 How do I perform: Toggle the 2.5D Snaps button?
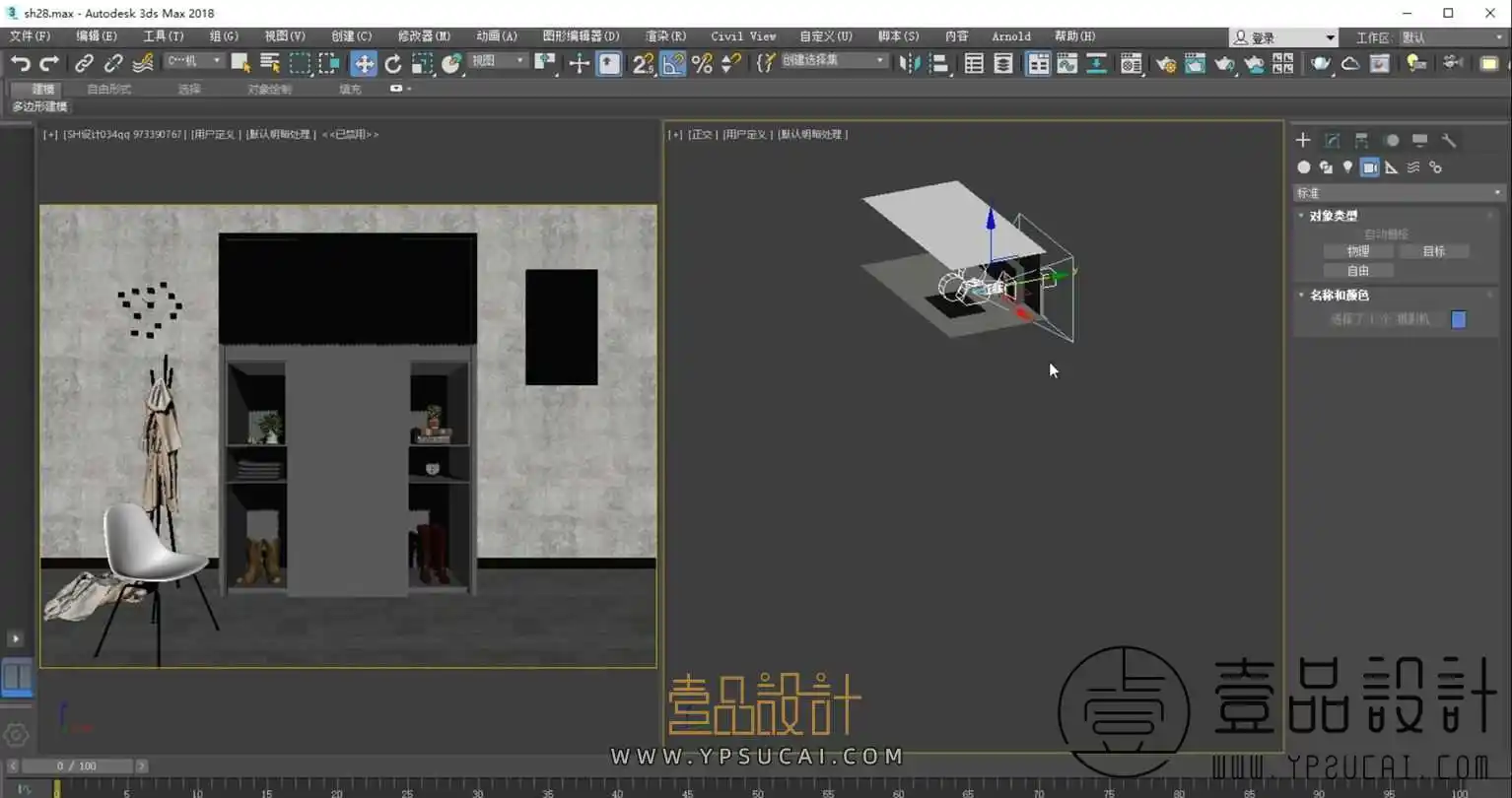(643, 63)
